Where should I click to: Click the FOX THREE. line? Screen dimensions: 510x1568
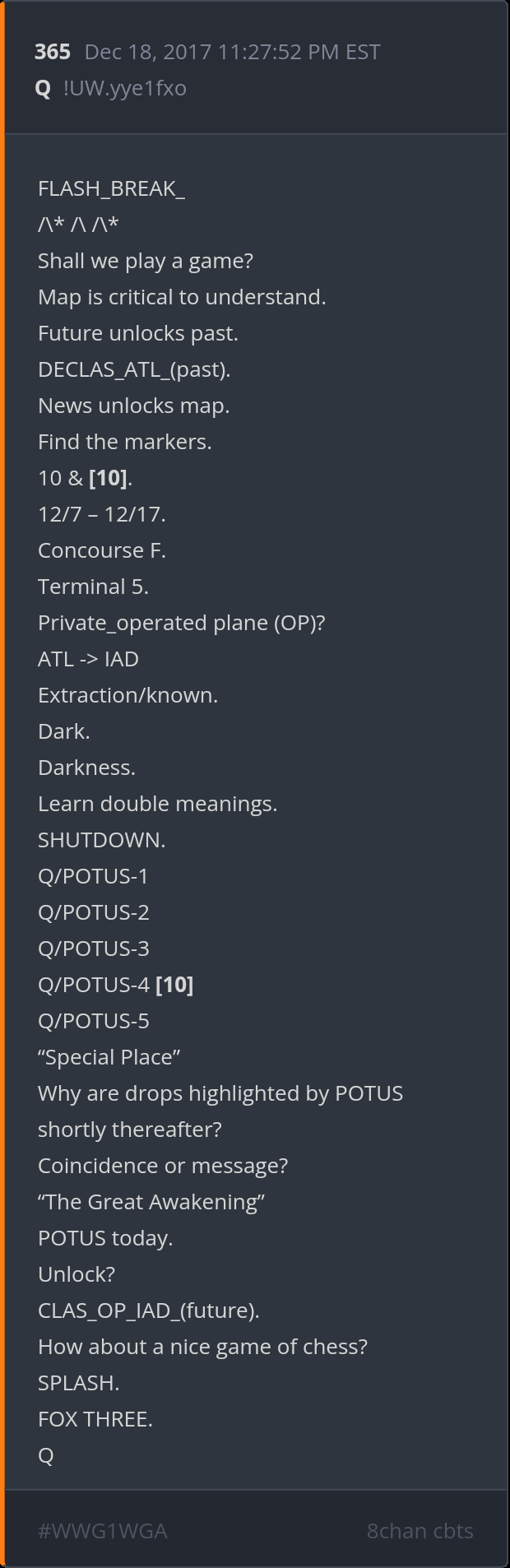[x=95, y=1419]
